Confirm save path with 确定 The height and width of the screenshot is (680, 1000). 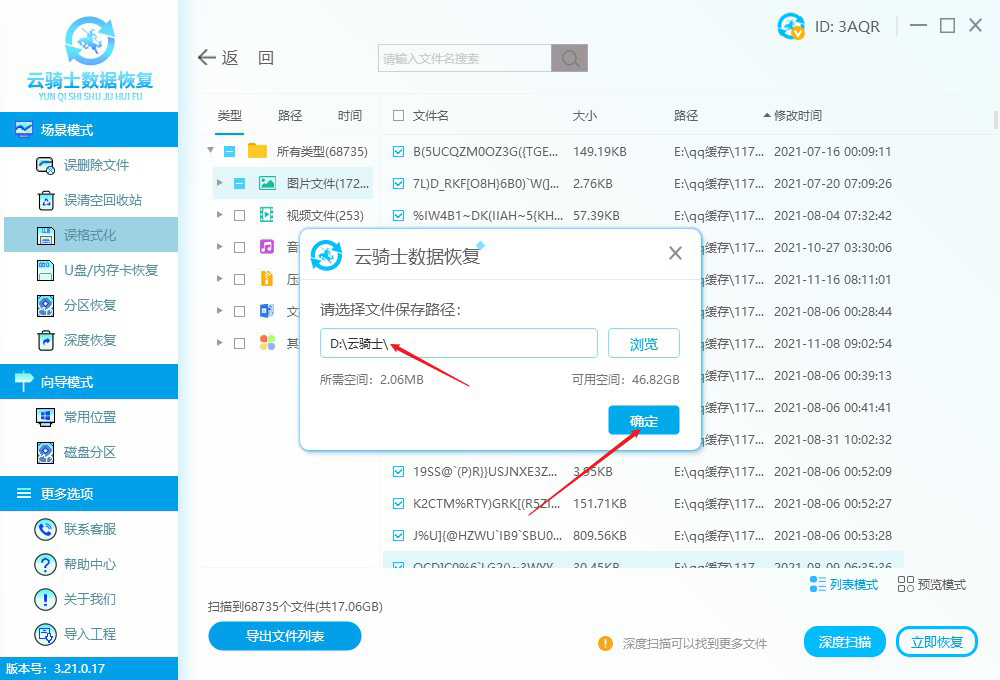pyautogui.click(x=643, y=420)
